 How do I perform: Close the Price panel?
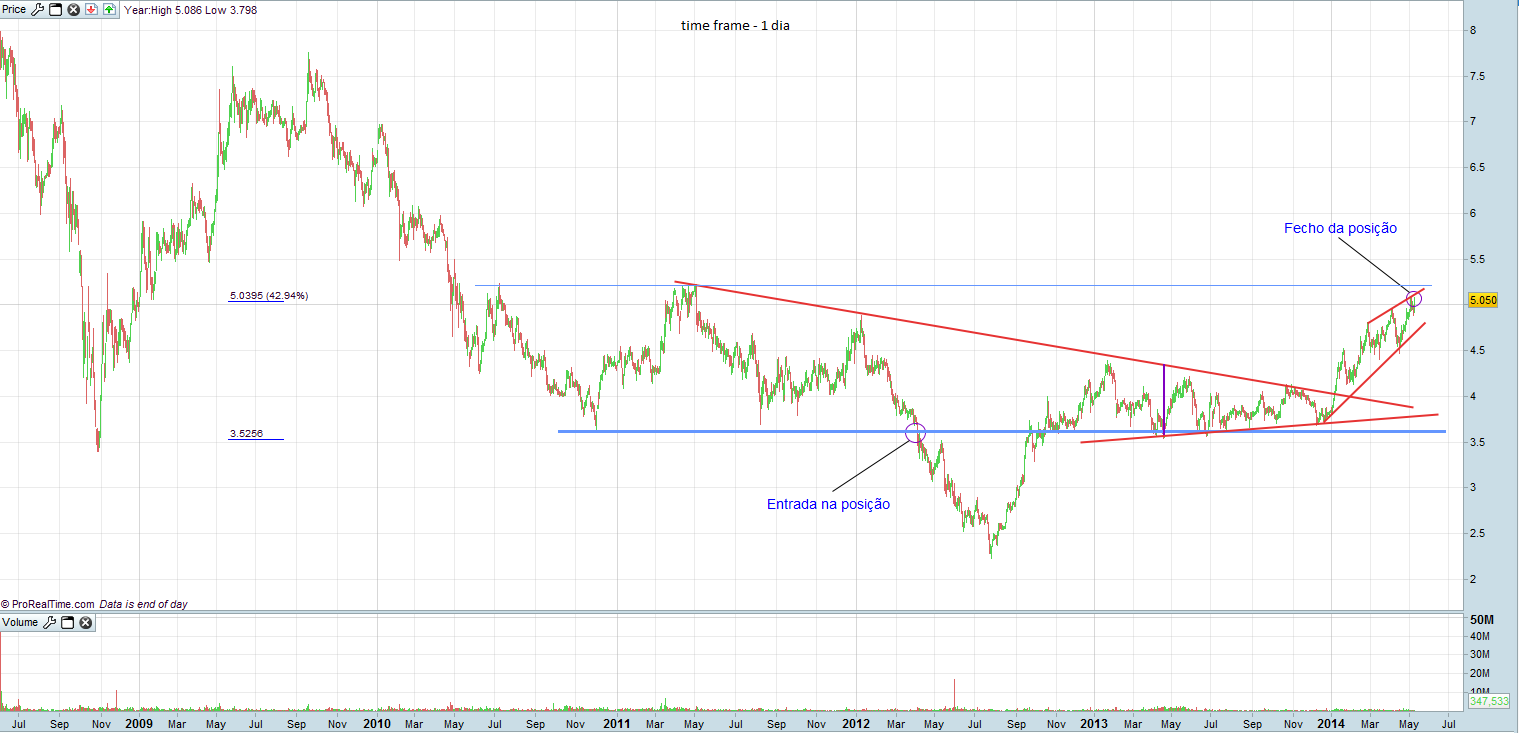73,9
